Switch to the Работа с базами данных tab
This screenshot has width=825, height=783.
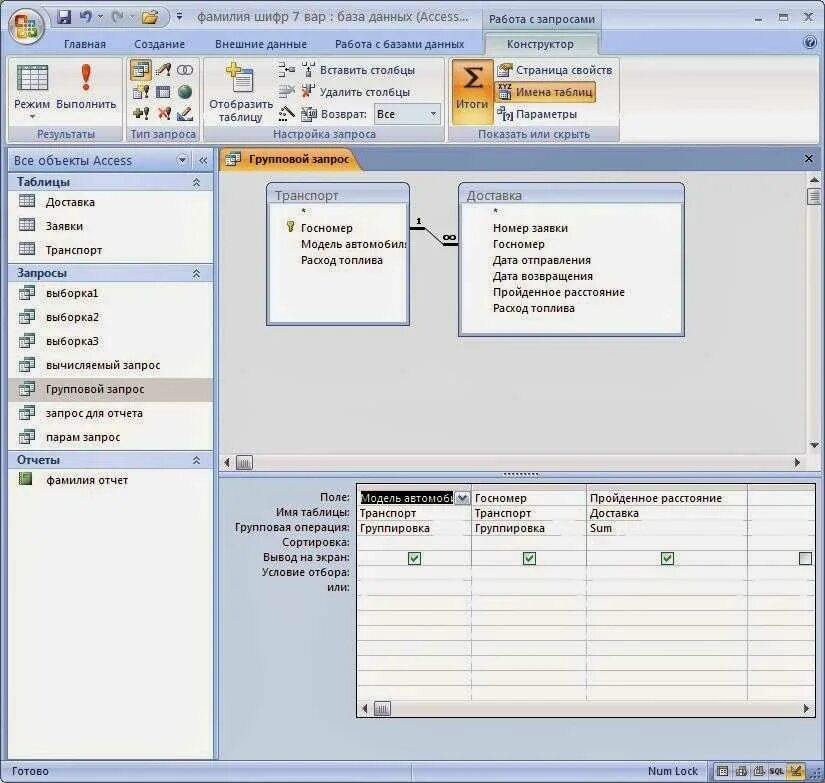(x=399, y=44)
